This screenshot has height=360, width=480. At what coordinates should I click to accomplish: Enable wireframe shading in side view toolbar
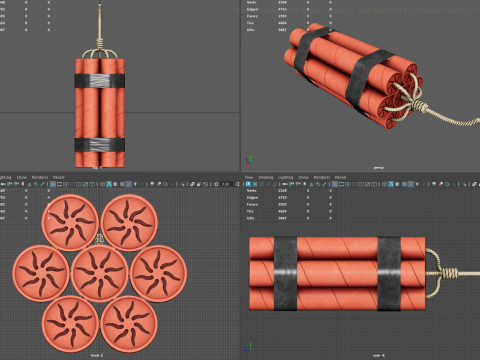[x=384, y=184]
